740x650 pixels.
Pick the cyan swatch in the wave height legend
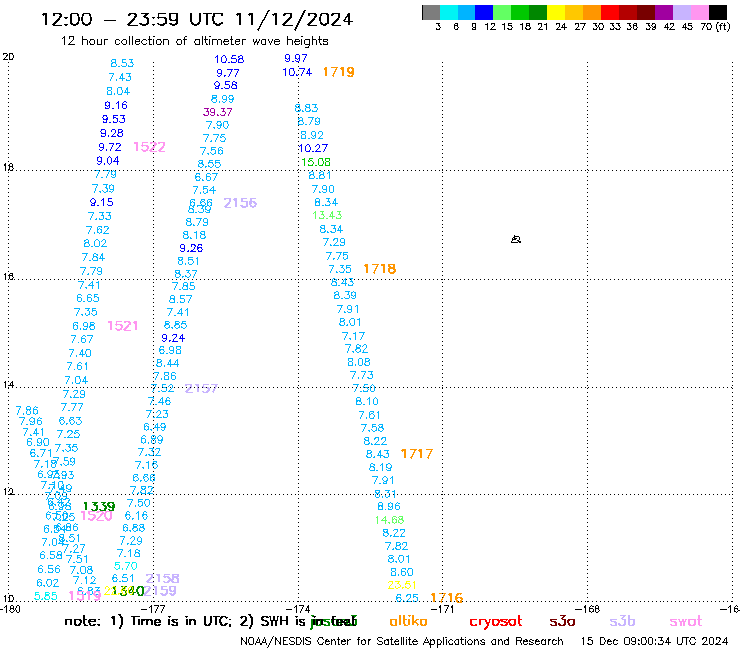pyautogui.click(x=448, y=12)
